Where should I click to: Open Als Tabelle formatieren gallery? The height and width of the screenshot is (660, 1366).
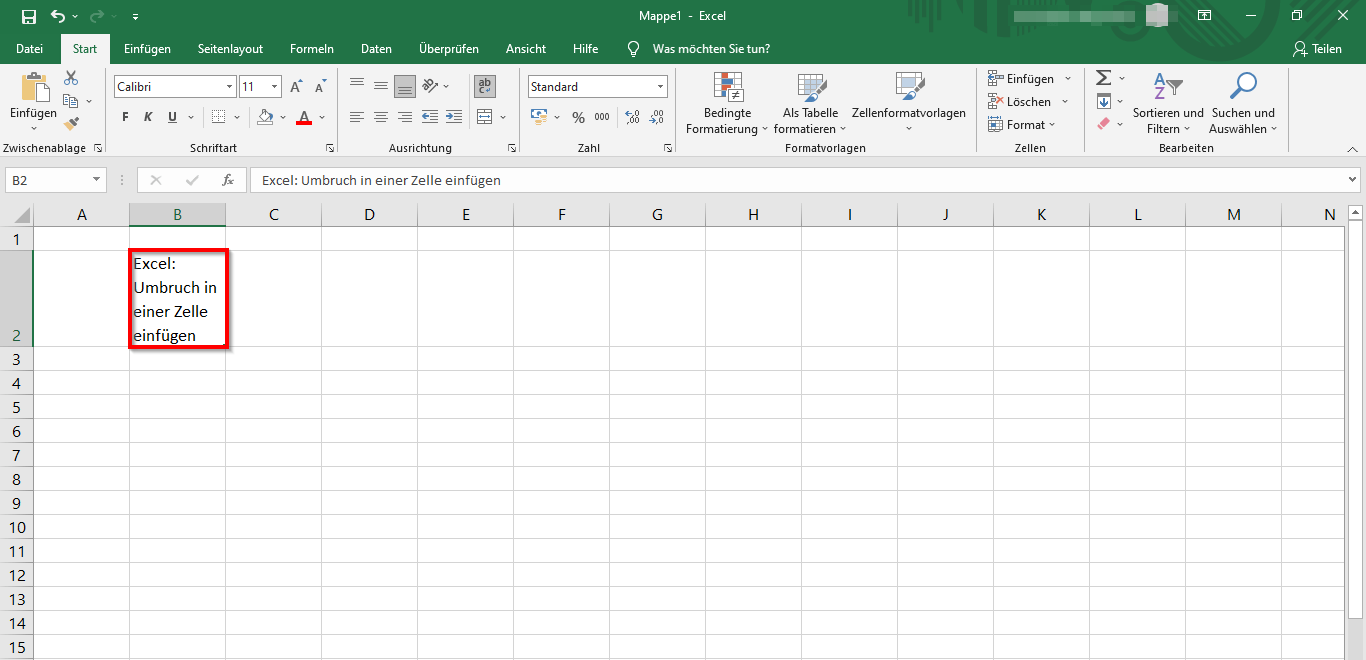coord(810,104)
